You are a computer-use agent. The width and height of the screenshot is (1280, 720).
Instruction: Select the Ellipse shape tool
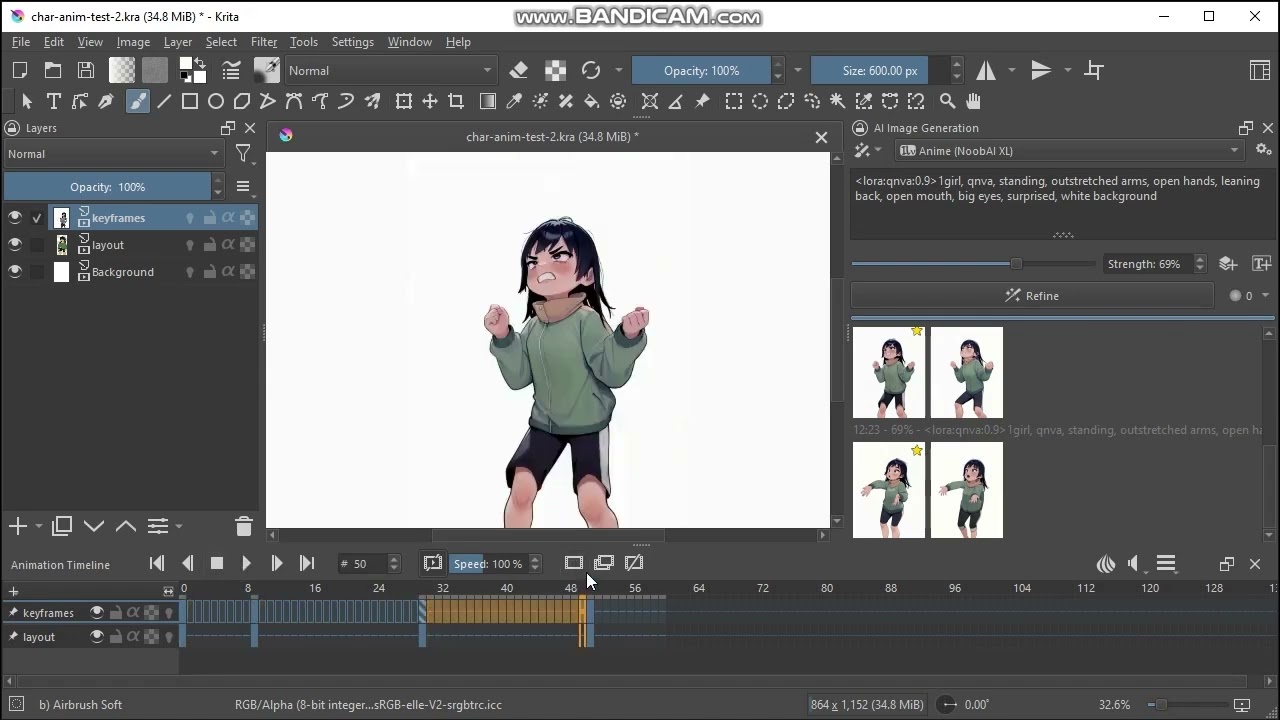click(x=216, y=101)
